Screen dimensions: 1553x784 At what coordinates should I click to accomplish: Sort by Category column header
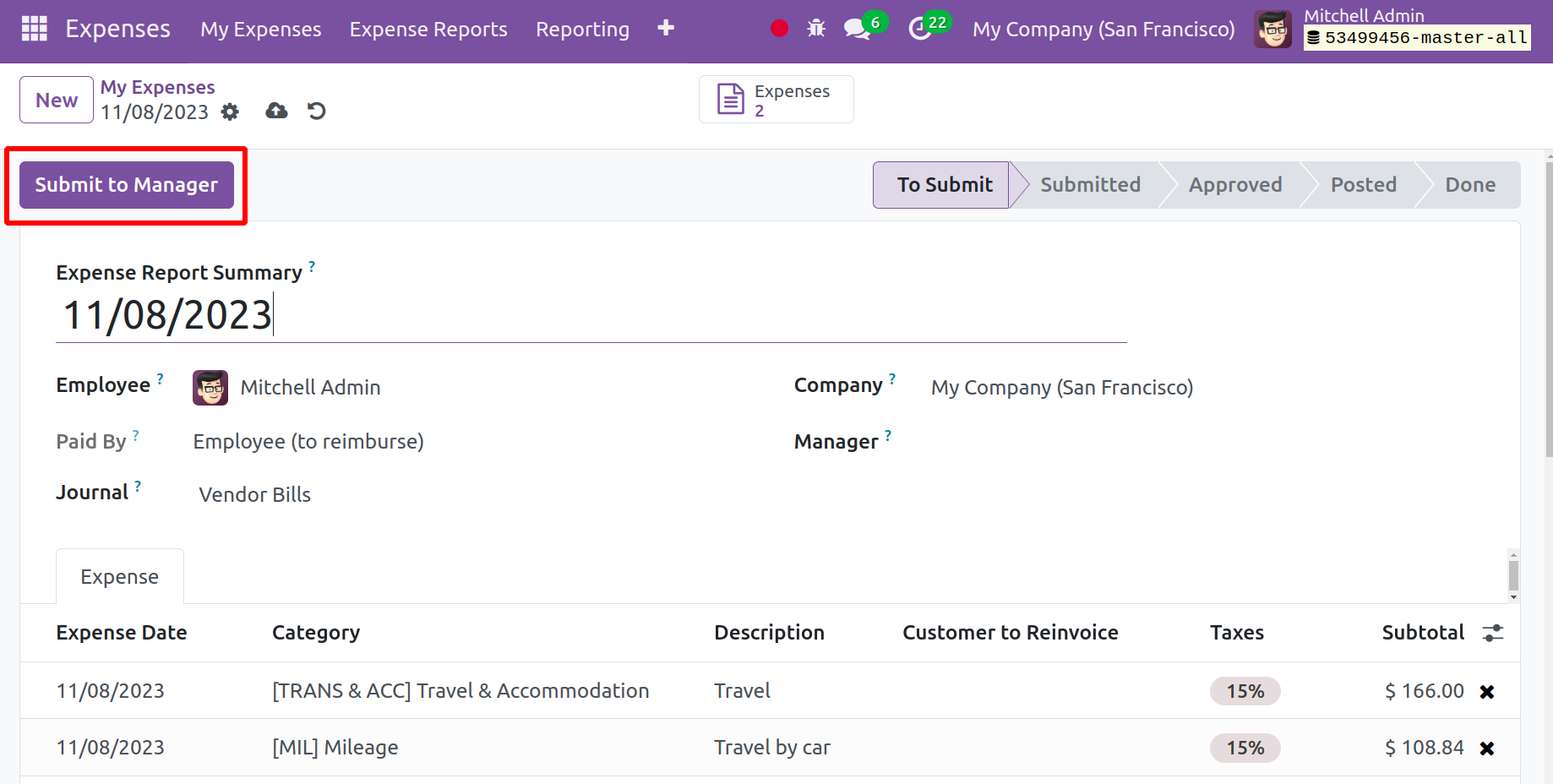(316, 633)
